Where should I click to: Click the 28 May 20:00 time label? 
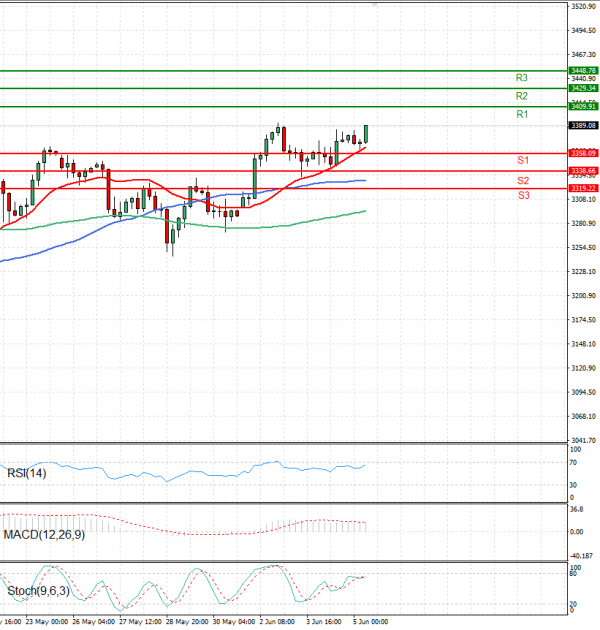[x=187, y=621]
